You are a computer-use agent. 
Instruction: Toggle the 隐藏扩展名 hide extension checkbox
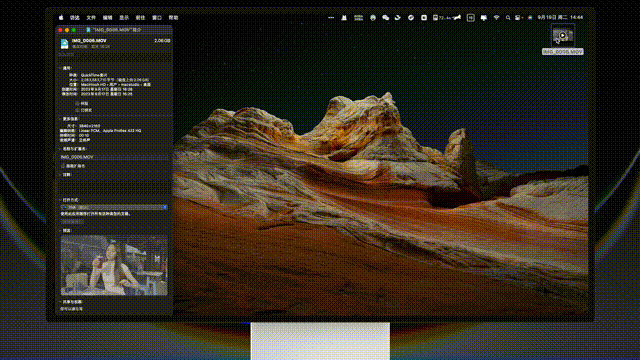tap(63, 166)
